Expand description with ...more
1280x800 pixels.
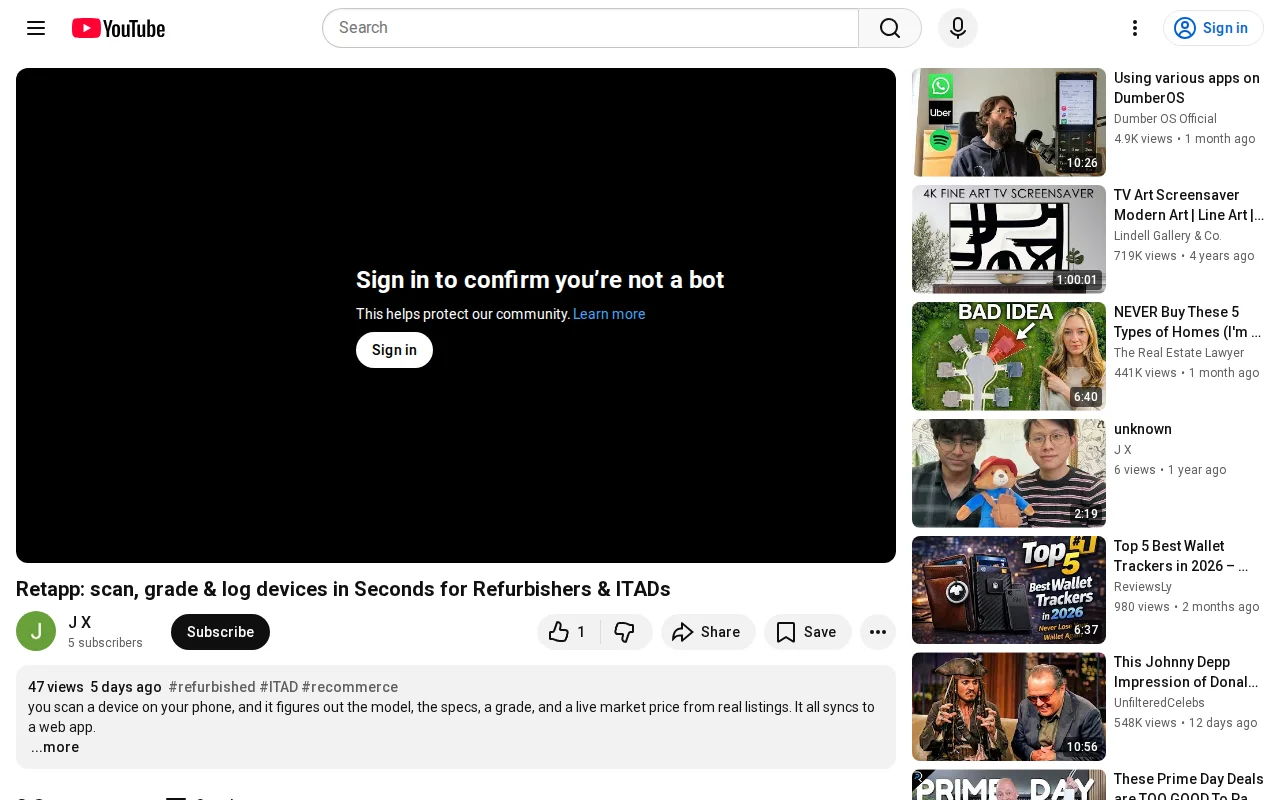55,747
